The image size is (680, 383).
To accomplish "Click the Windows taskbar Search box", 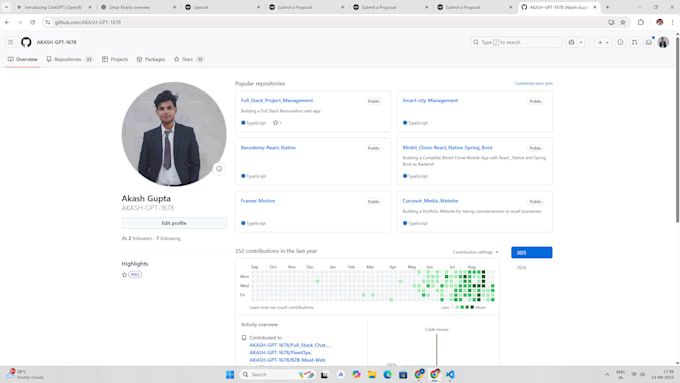I will [x=278, y=374].
